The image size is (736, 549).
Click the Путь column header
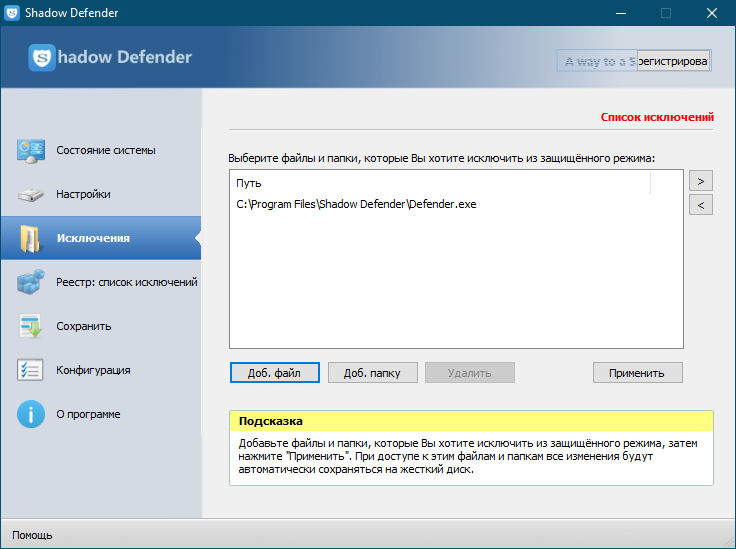point(440,183)
